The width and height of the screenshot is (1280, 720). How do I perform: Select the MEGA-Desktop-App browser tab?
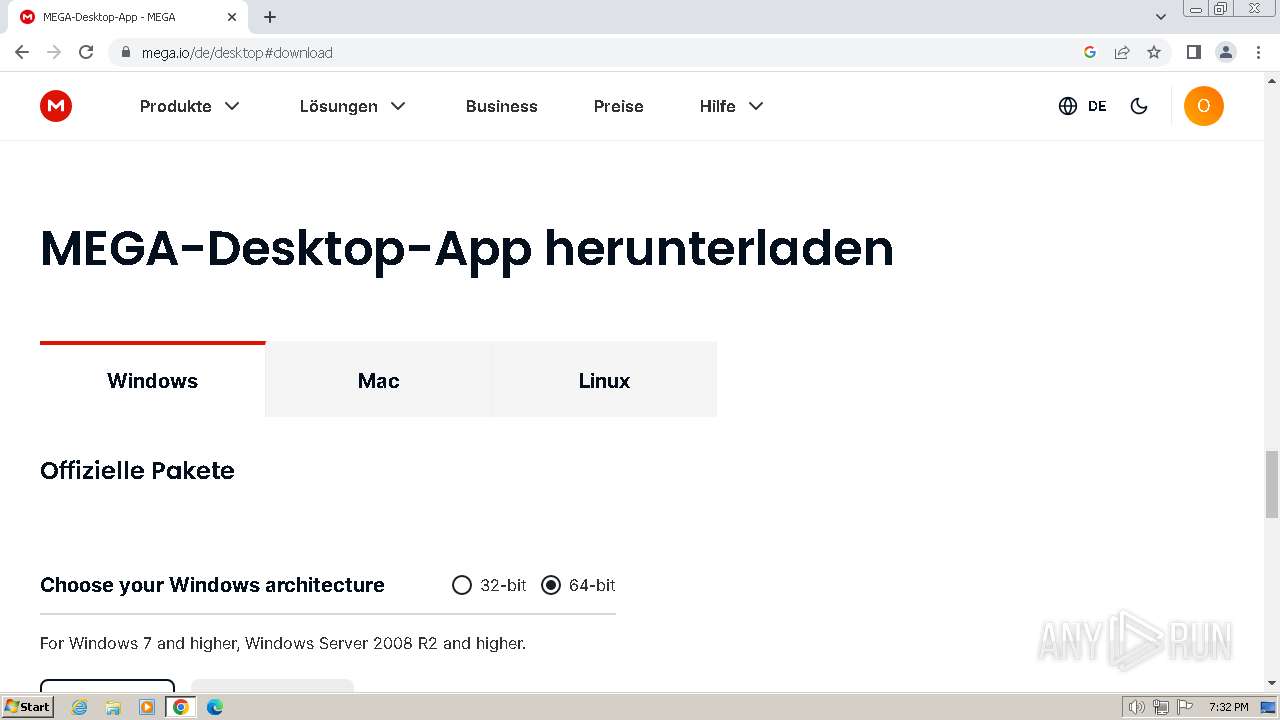click(128, 17)
